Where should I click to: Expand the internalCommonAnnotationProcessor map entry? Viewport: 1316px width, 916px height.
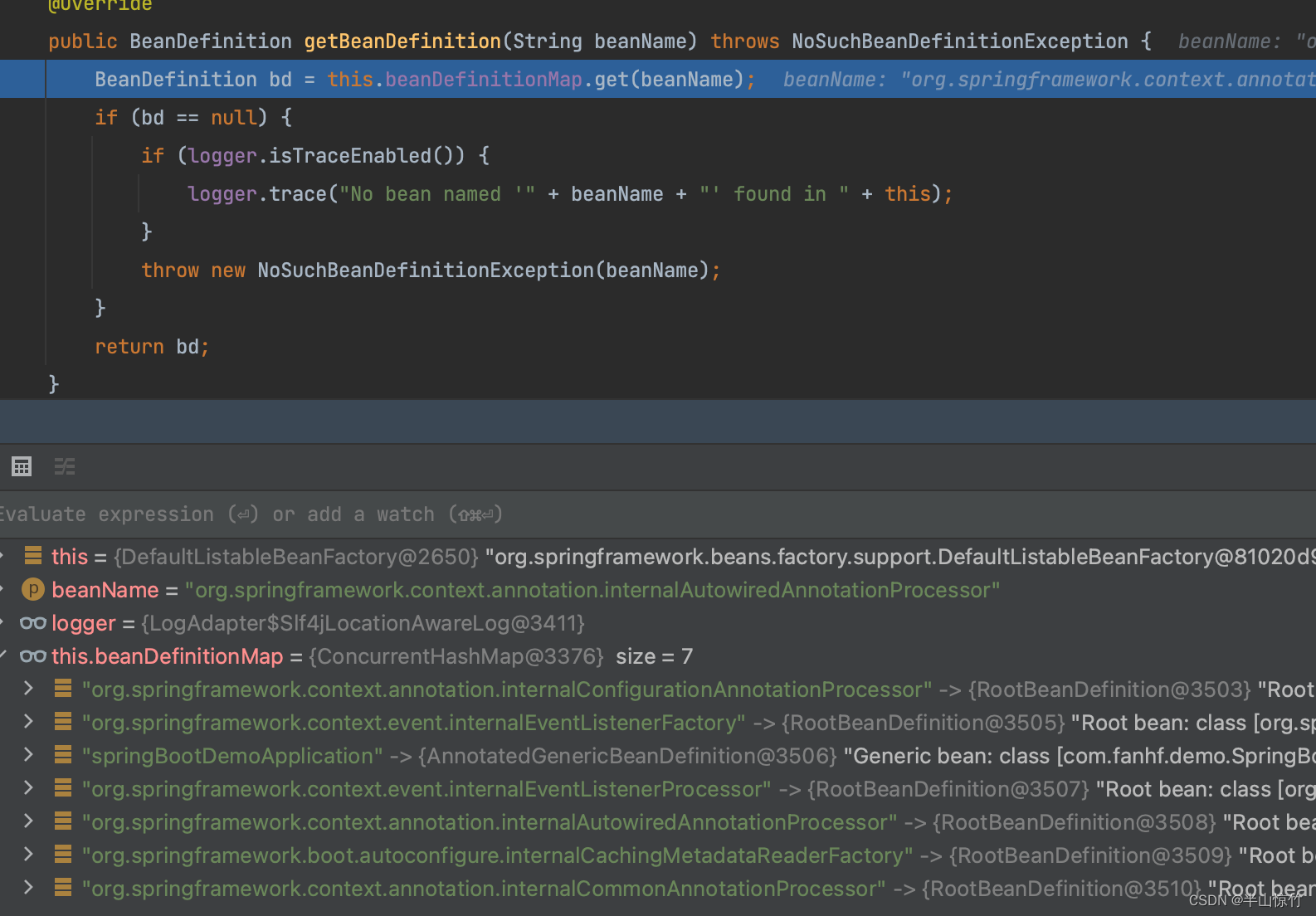coord(28,887)
